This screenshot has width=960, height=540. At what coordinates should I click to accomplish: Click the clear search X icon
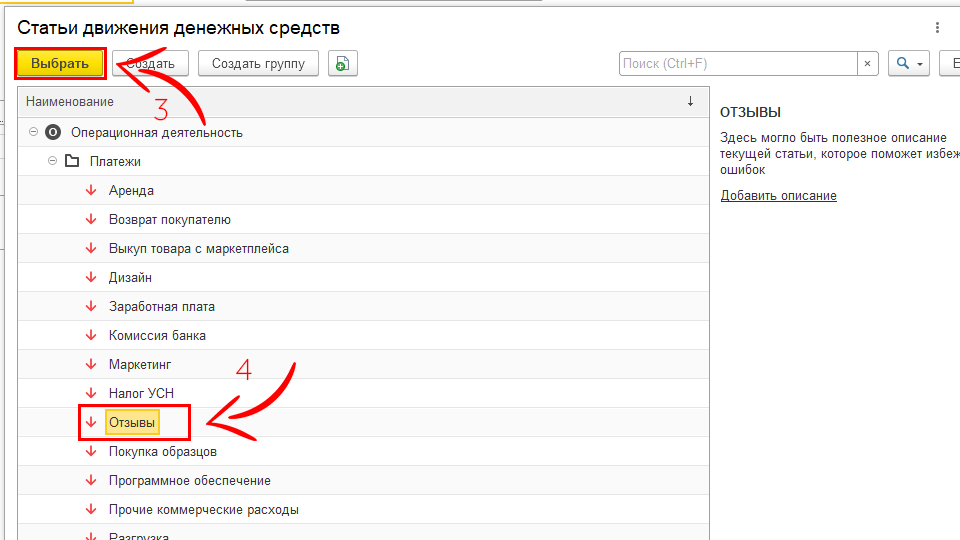[x=867, y=64]
